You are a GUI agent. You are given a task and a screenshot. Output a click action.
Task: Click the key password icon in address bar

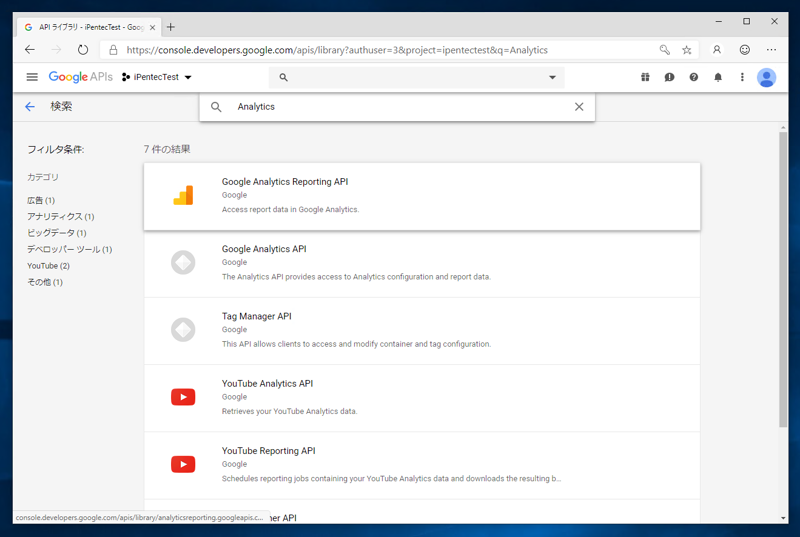[x=664, y=49]
